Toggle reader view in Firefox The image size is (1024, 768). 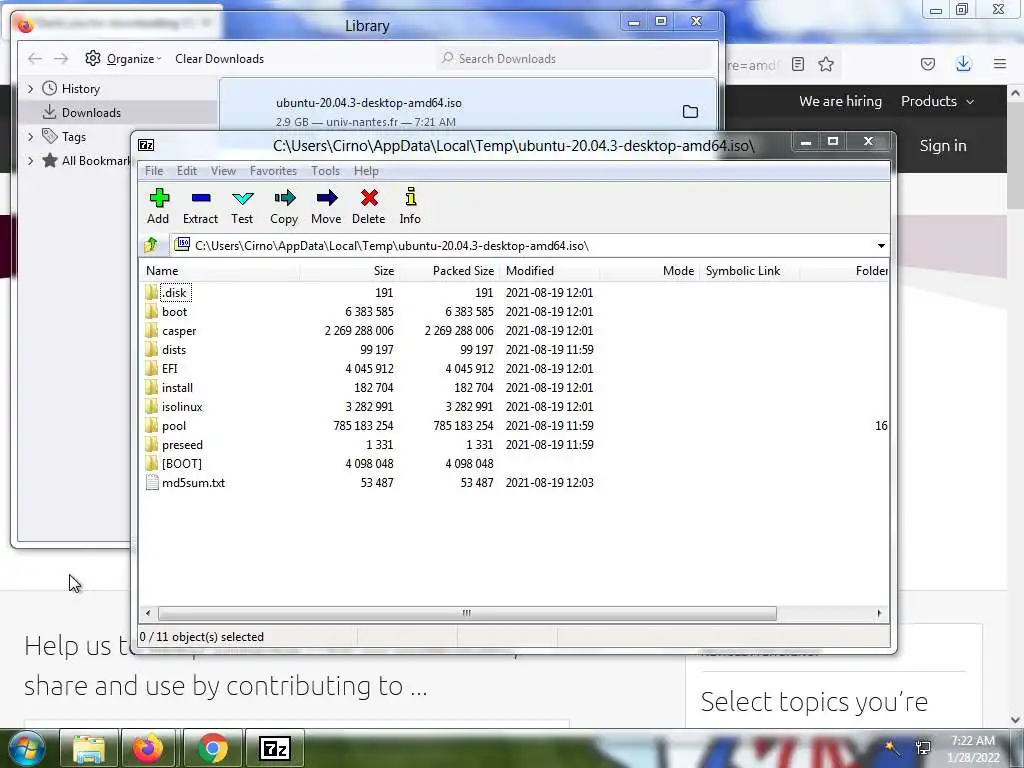[x=797, y=64]
